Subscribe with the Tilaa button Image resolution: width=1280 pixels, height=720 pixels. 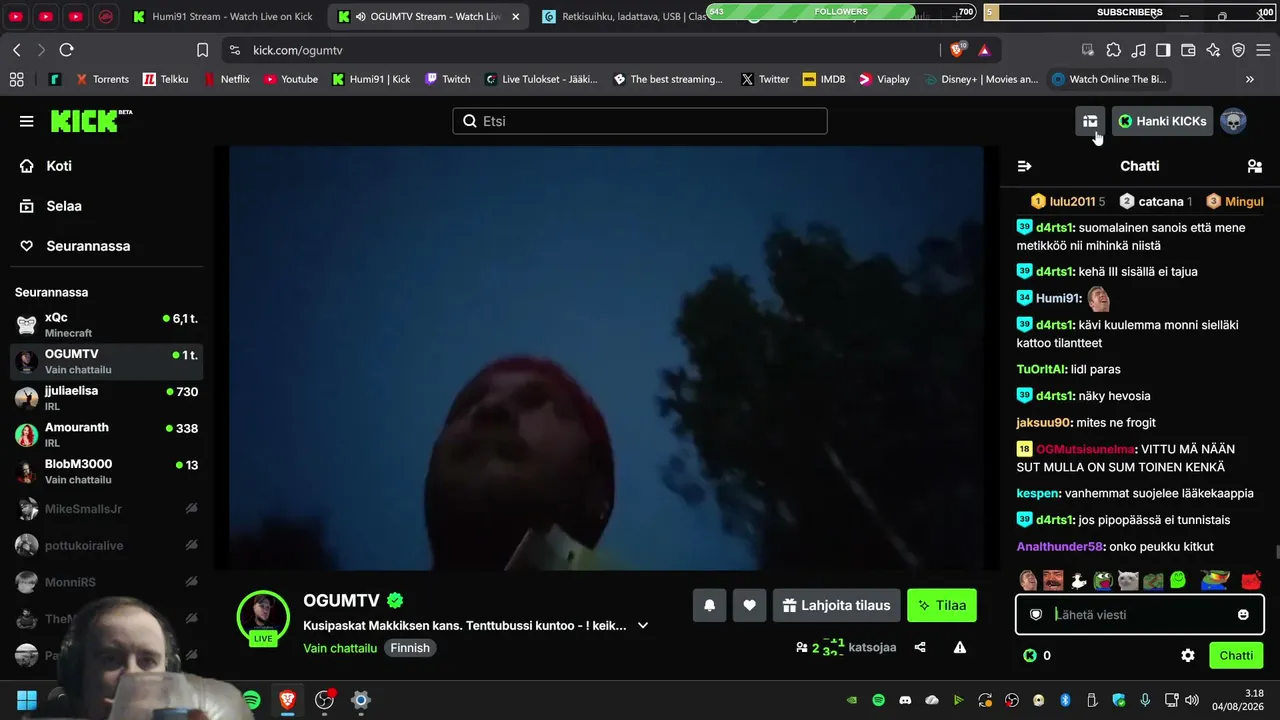942,605
